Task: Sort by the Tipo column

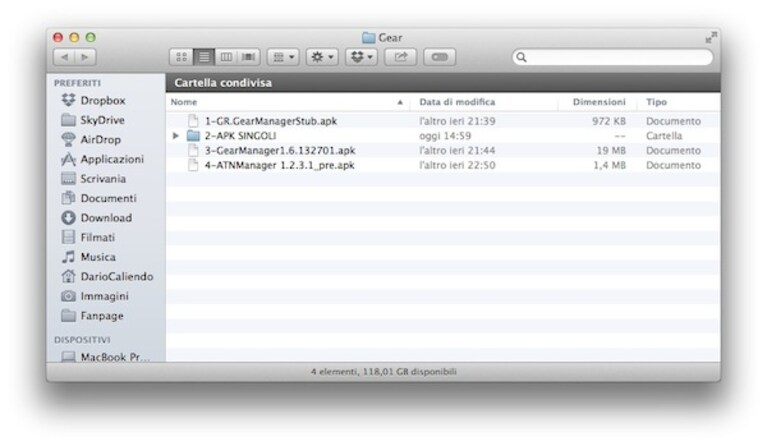Action: click(656, 102)
